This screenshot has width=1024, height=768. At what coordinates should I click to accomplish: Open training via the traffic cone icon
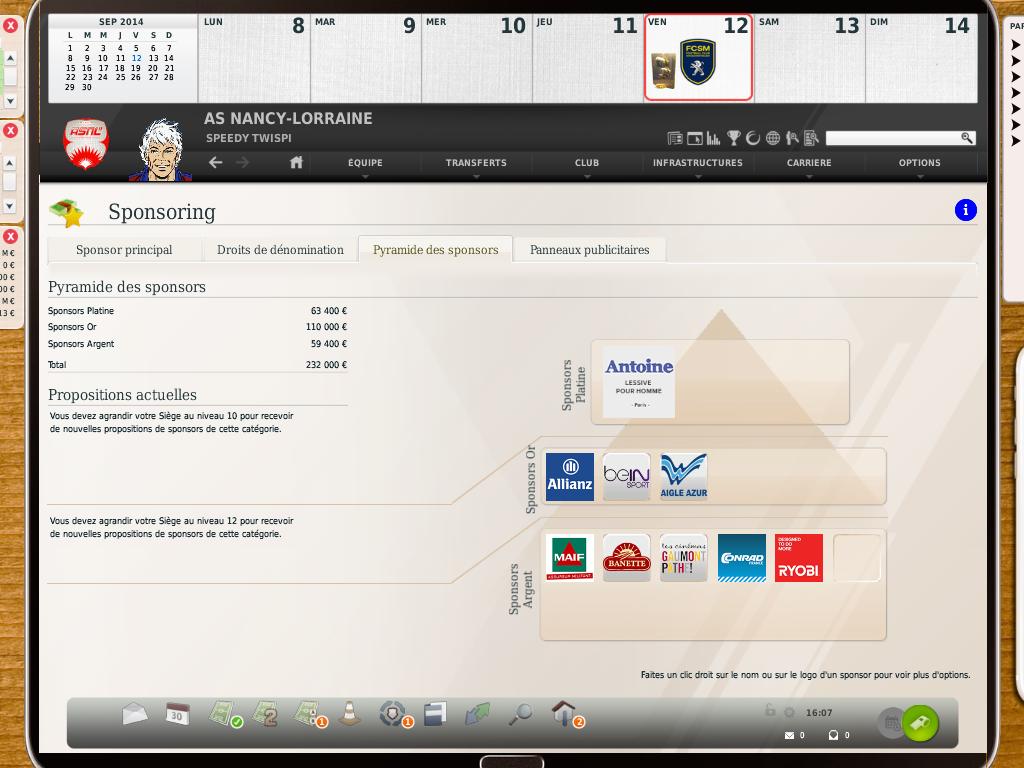349,713
